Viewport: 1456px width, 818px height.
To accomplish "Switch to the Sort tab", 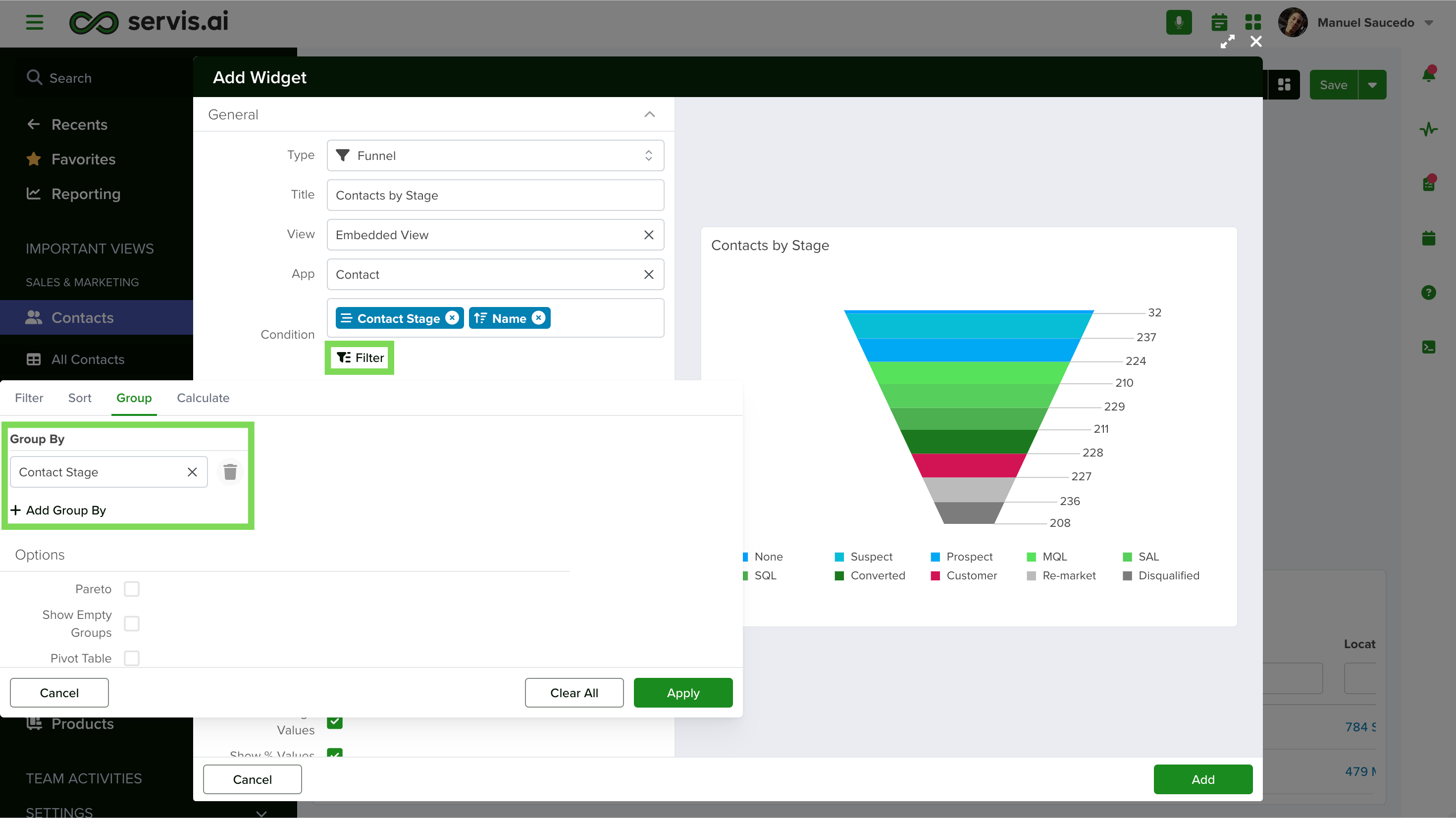I will pyautogui.click(x=80, y=398).
